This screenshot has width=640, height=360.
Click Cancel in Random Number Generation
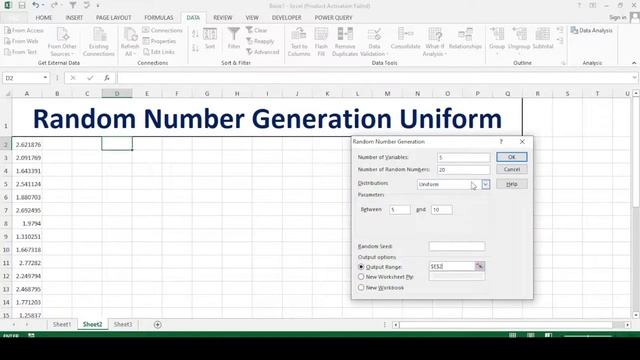click(512, 169)
